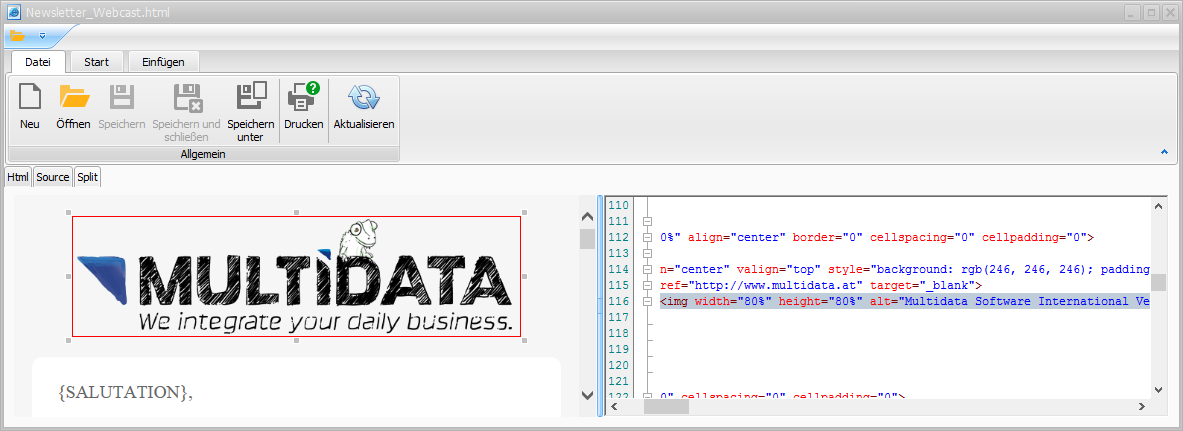Minimize the Newsletter_Webcast.html window

tap(1132, 12)
